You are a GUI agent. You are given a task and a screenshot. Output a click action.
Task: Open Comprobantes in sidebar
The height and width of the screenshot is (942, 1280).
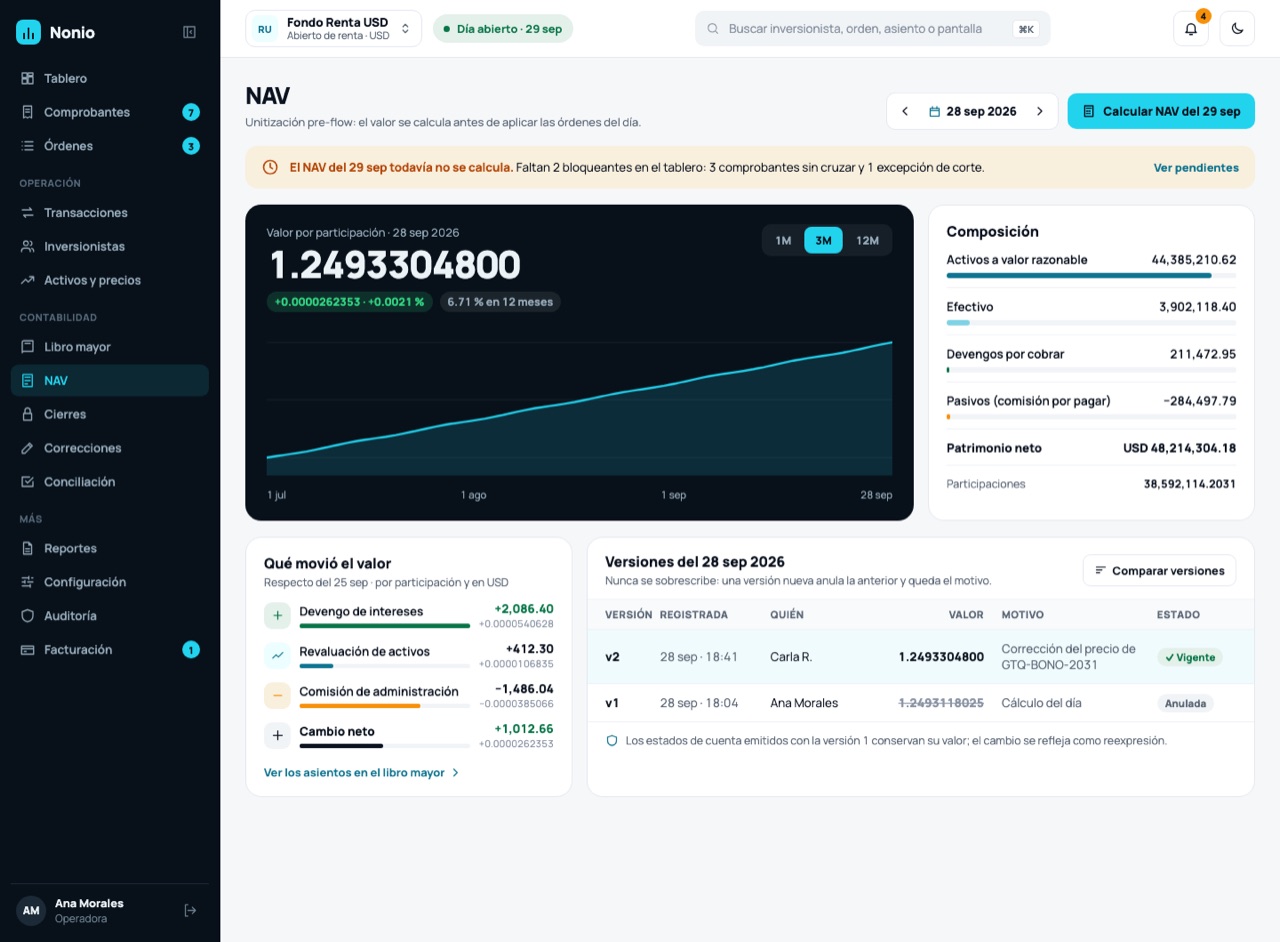(110, 112)
